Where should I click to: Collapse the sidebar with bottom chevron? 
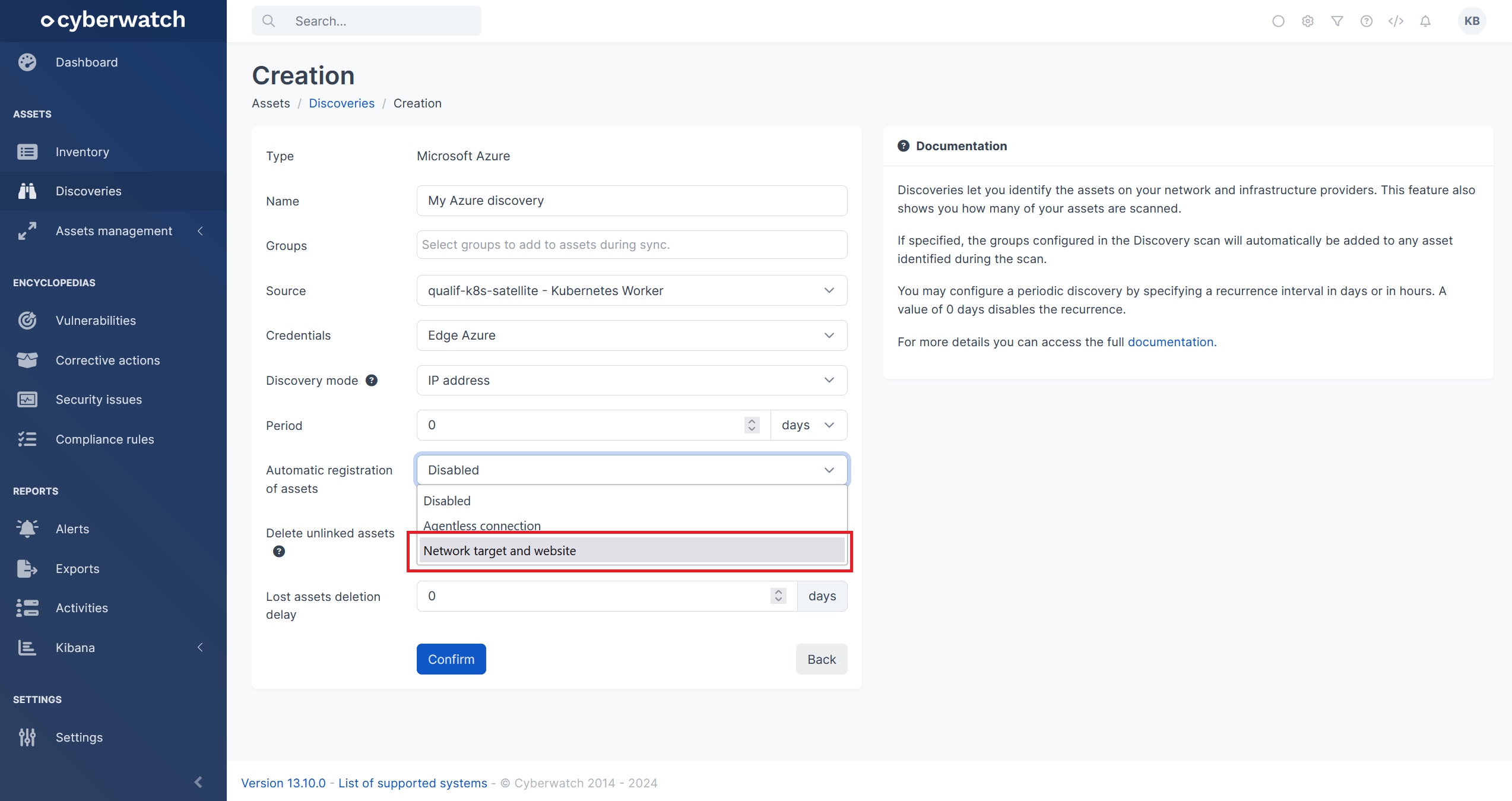199,782
